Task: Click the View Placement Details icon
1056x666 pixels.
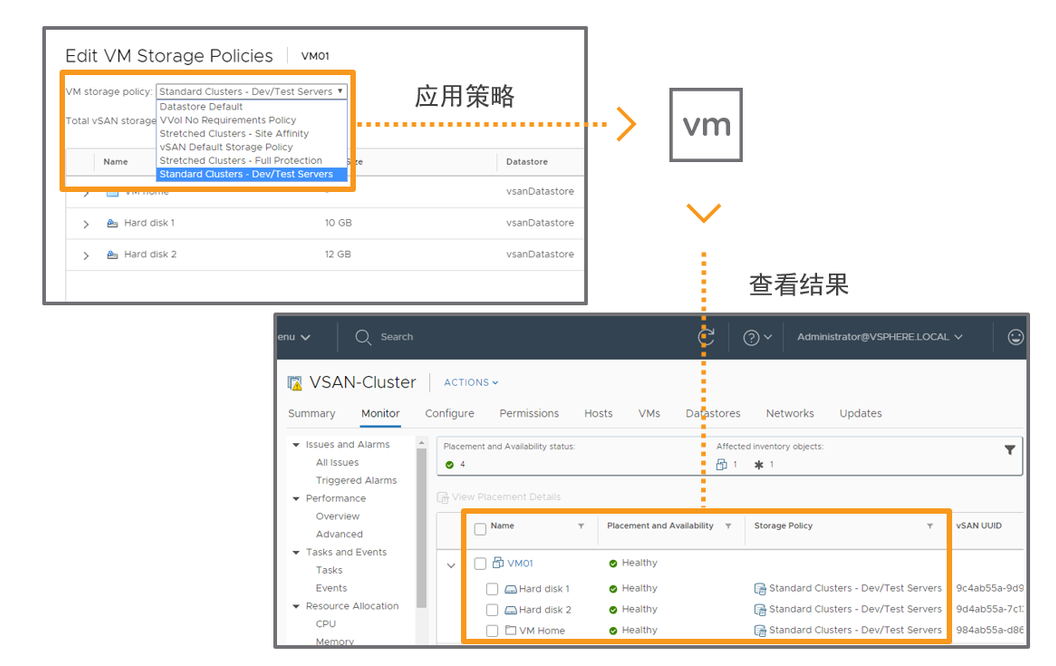Action: pyautogui.click(x=442, y=498)
